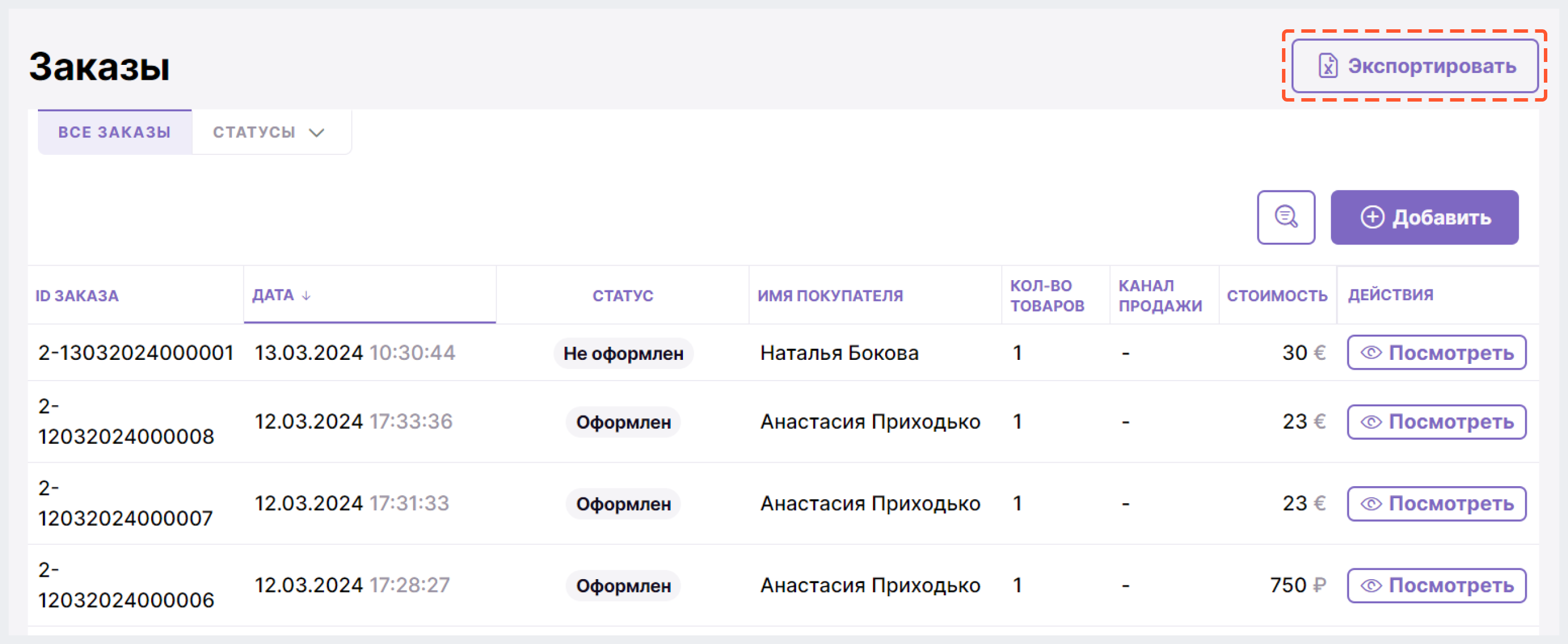Screen dimensions: 1568x644
Task: Click 23 € cost in the 17:31:33 row
Action: [1304, 503]
